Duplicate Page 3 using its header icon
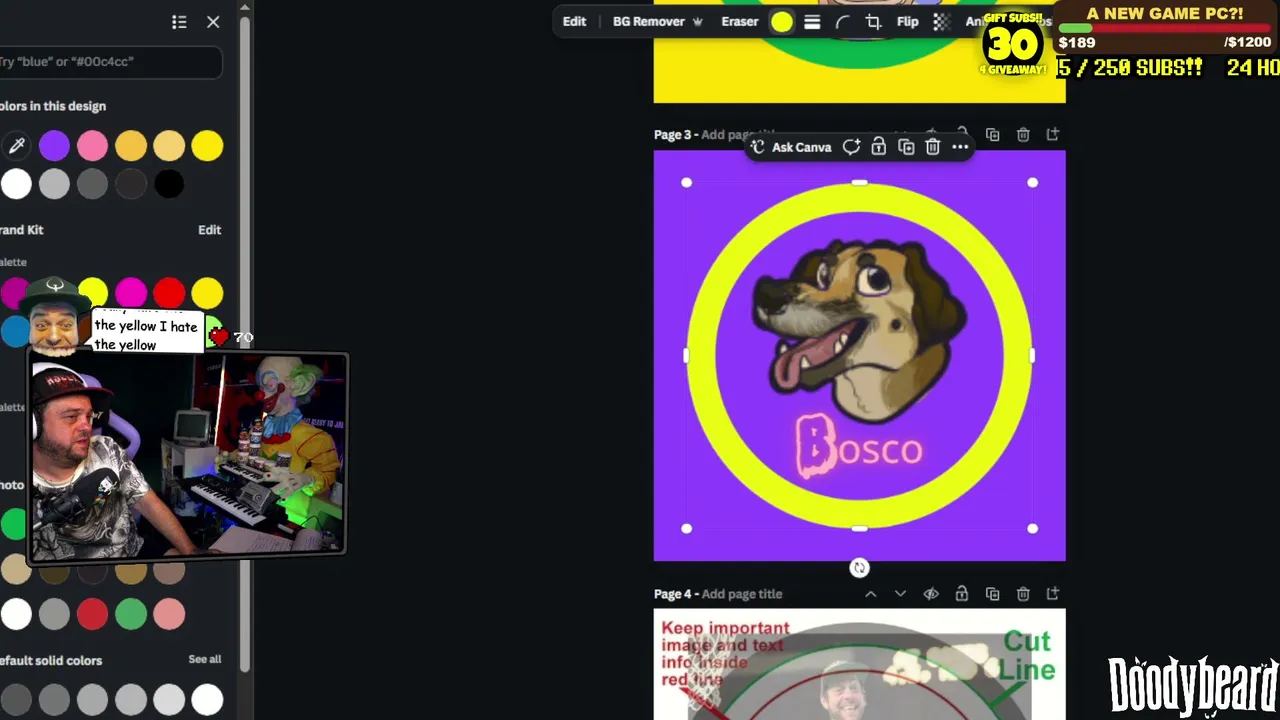This screenshot has height=720, width=1280. pos(992,134)
